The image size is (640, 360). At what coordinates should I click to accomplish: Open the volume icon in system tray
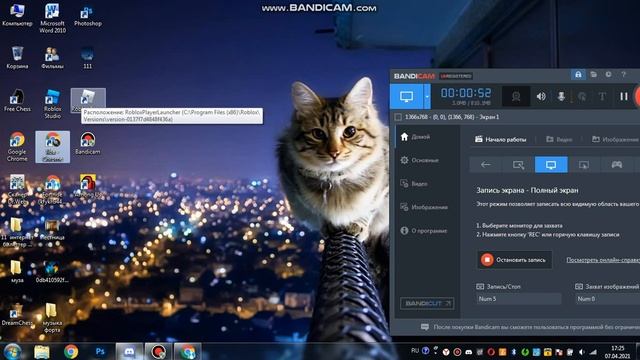582,351
